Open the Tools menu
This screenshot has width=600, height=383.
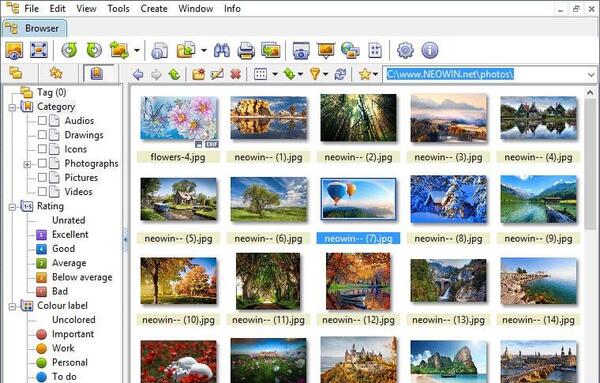pyautogui.click(x=118, y=8)
